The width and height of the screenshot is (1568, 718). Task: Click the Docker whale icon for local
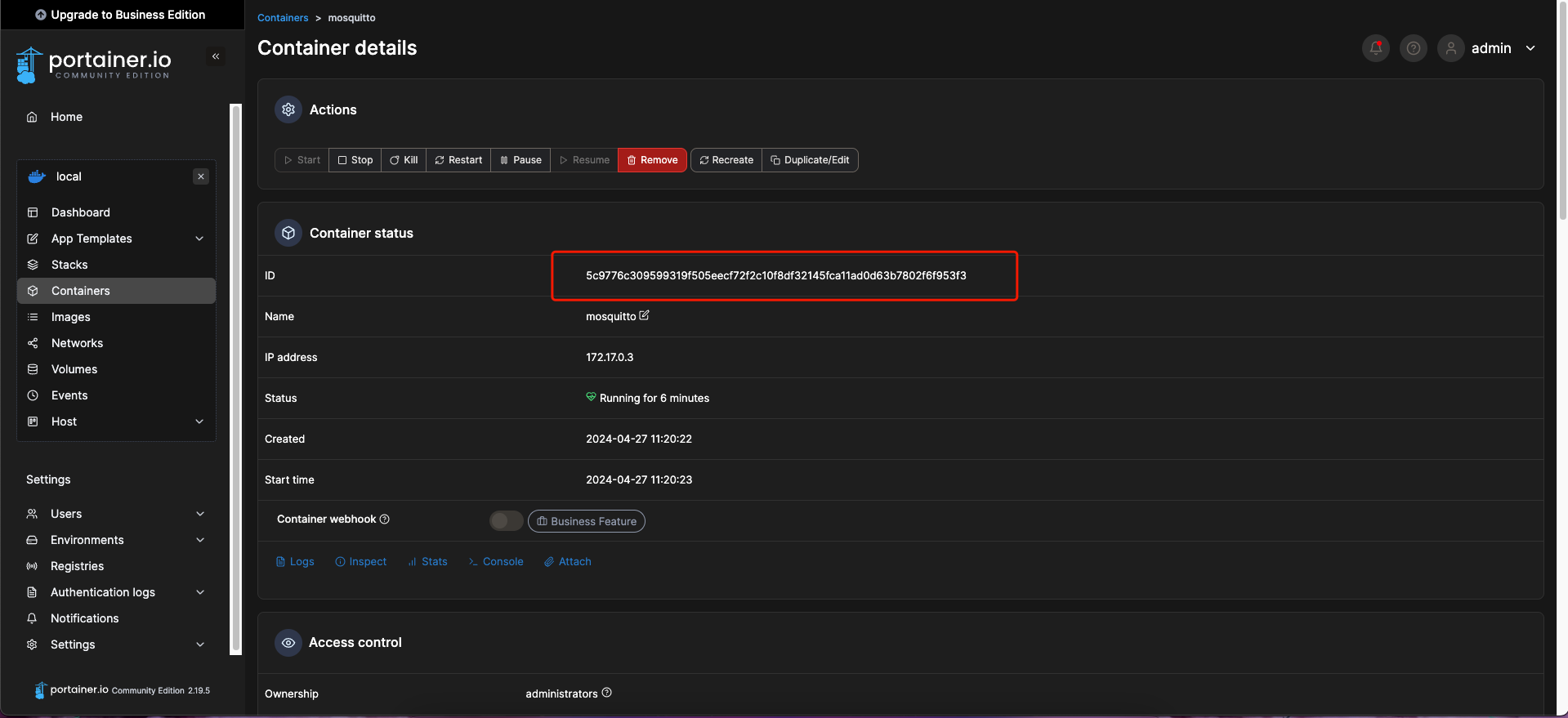[x=37, y=176]
